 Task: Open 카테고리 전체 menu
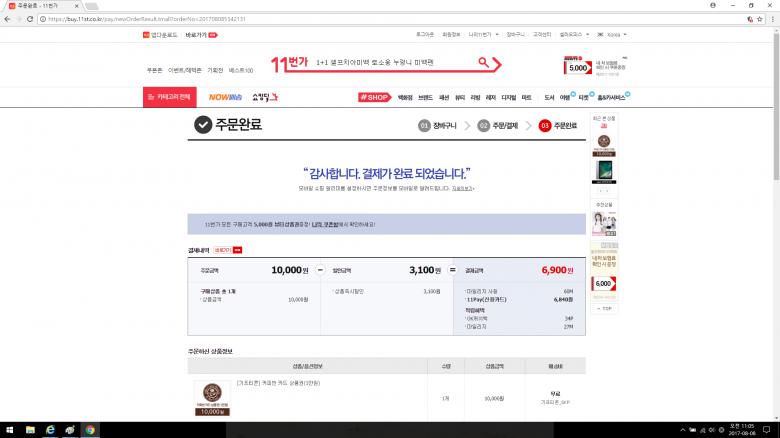[x=170, y=97]
